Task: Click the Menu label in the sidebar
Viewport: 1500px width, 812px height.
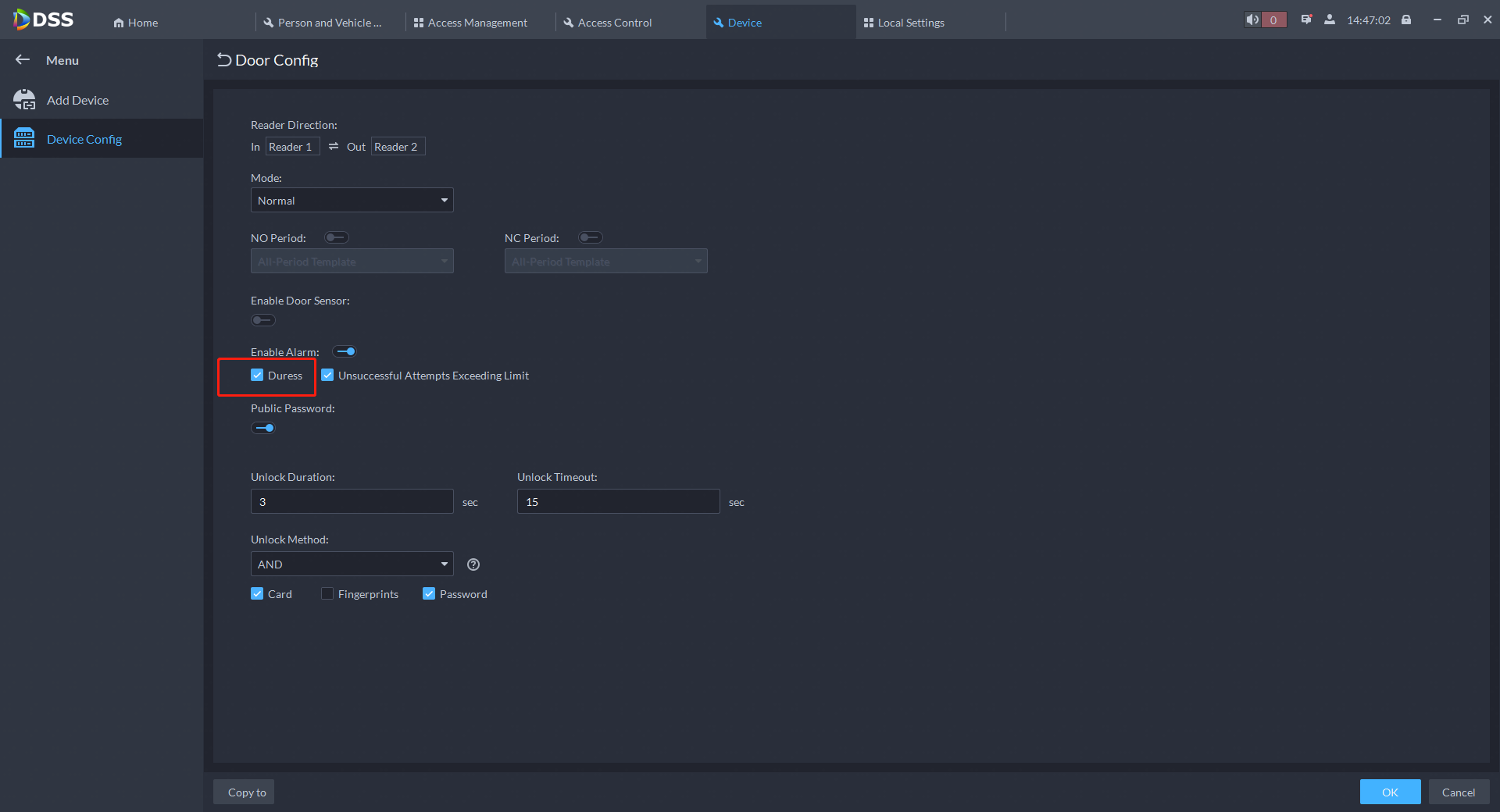Action: click(x=62, y=60)
